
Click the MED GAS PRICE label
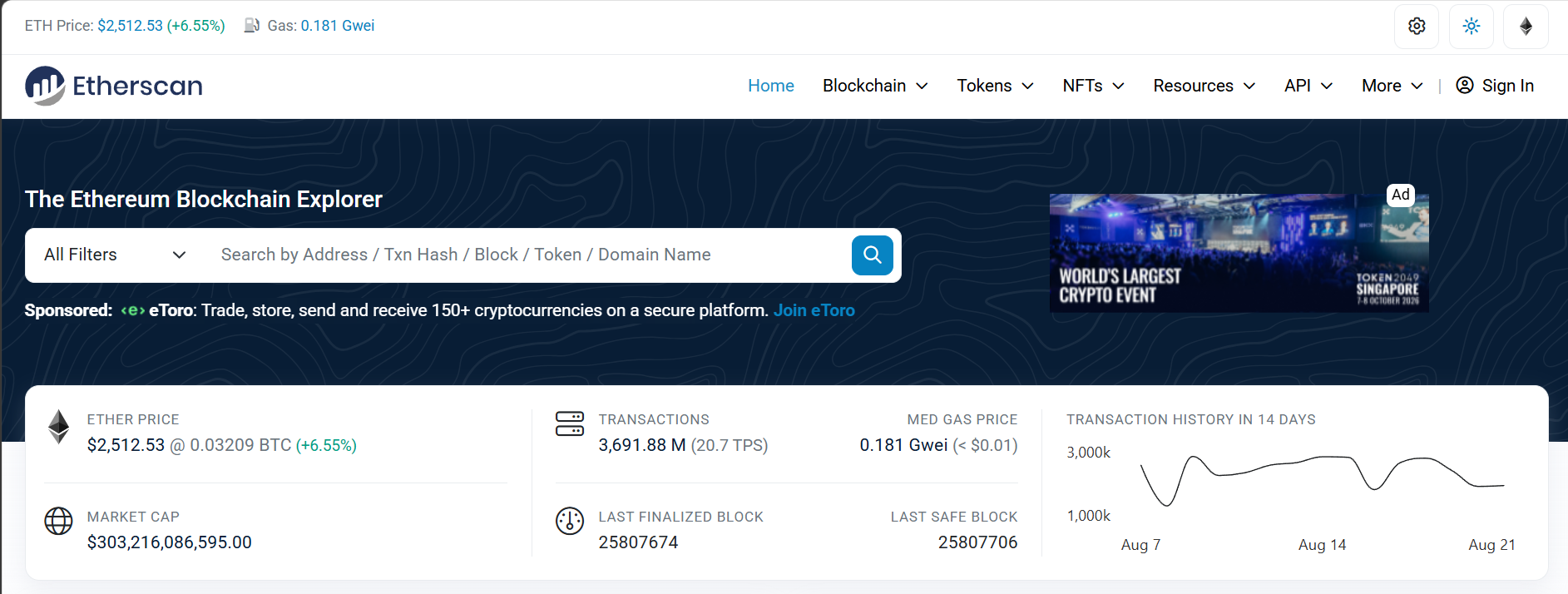[x=962, y=419]
